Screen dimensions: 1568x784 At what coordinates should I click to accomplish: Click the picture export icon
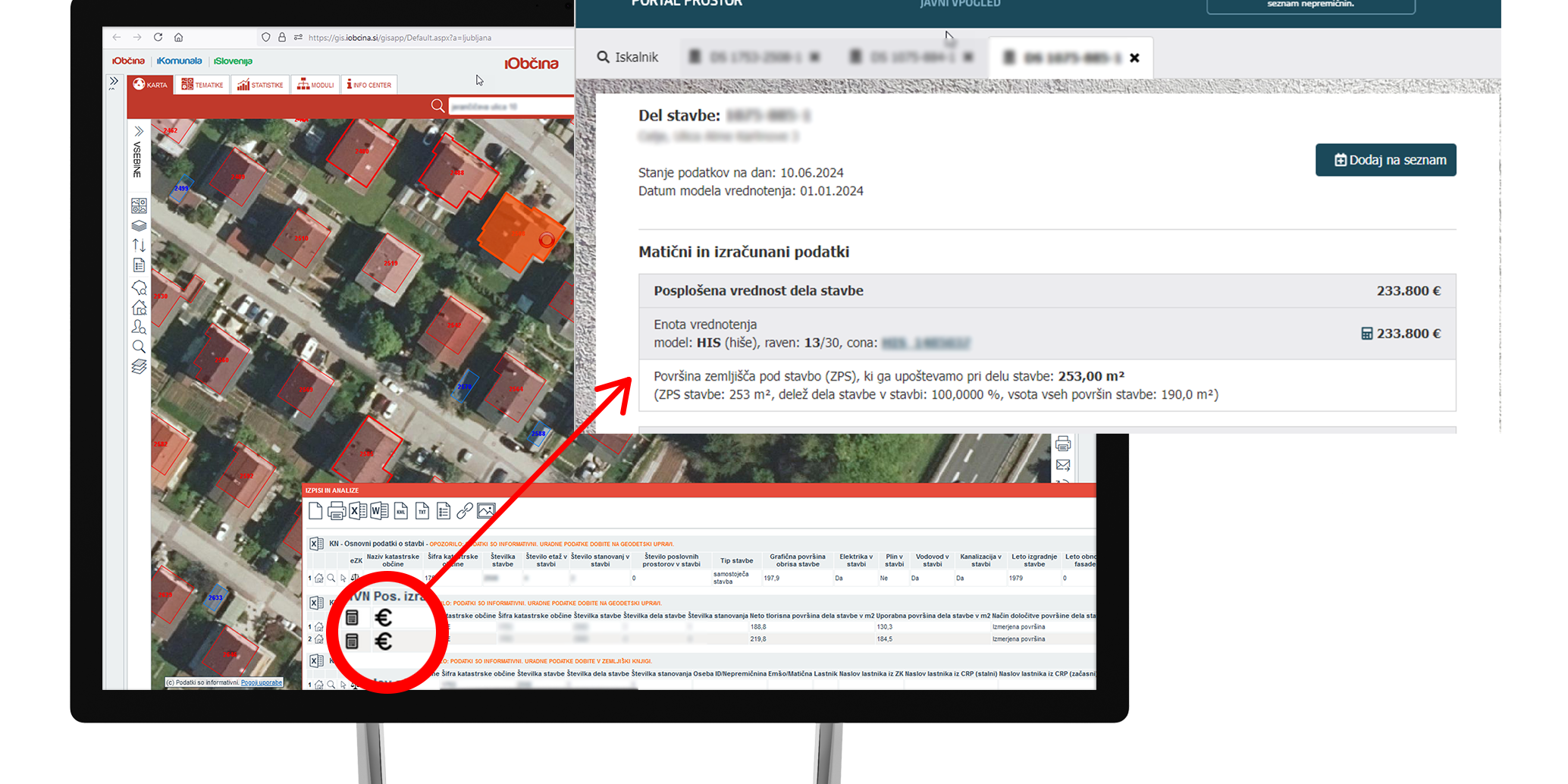coord(486,511)
